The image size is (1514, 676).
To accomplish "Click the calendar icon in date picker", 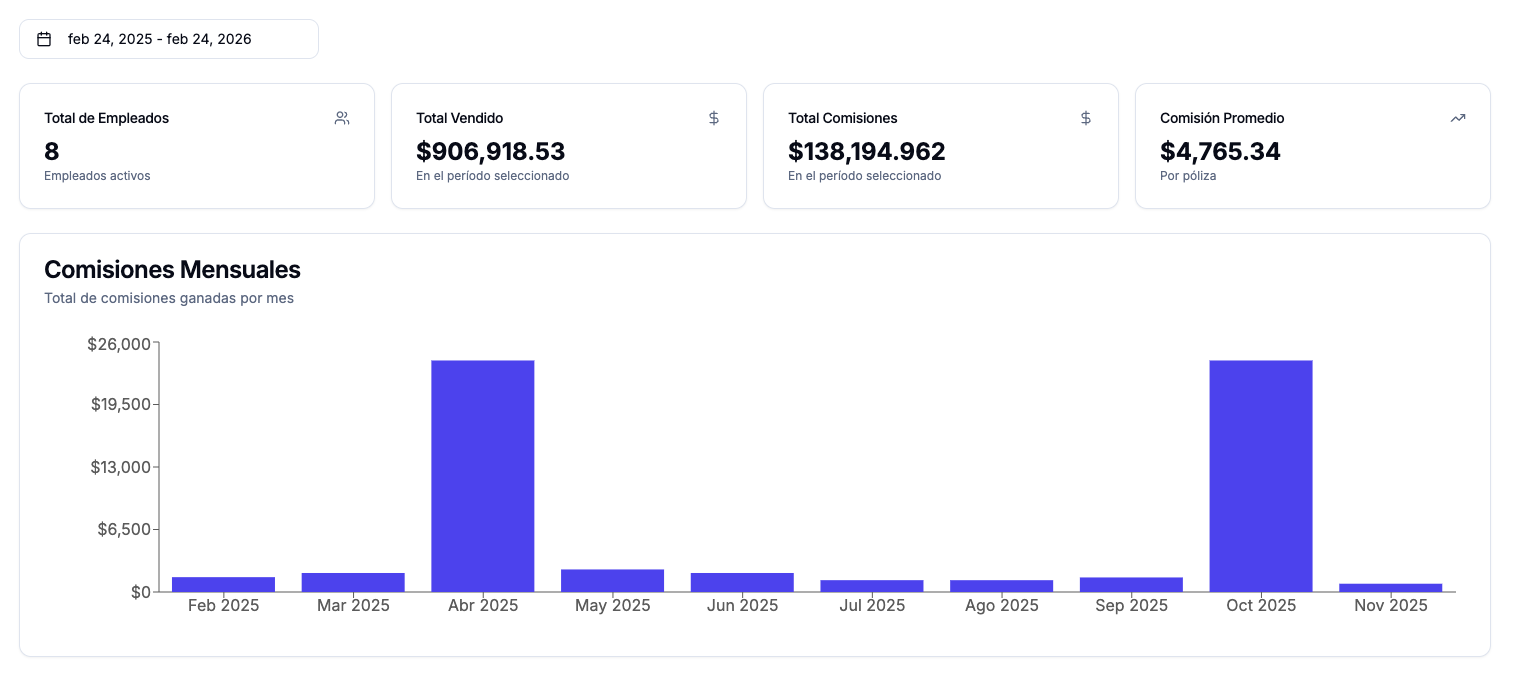I will (44, 39).
